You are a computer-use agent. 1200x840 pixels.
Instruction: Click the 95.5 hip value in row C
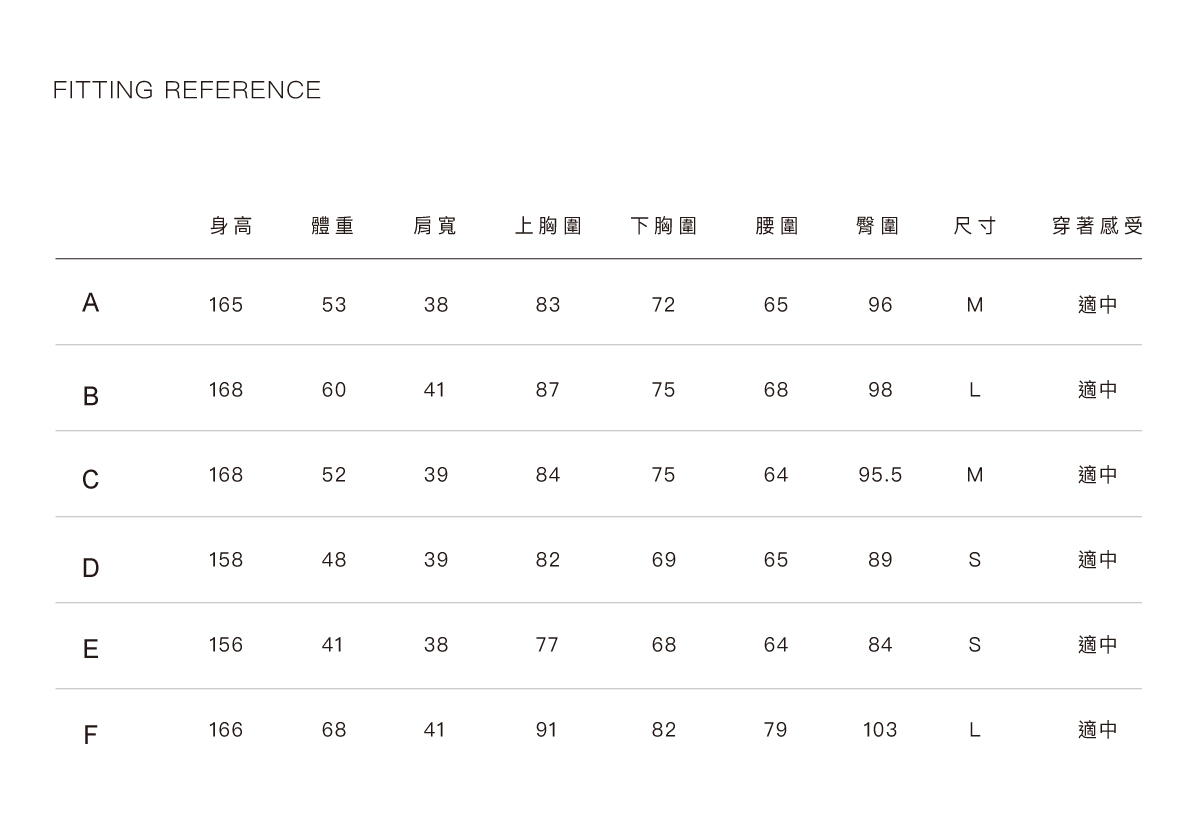click(x=880, y=475)
